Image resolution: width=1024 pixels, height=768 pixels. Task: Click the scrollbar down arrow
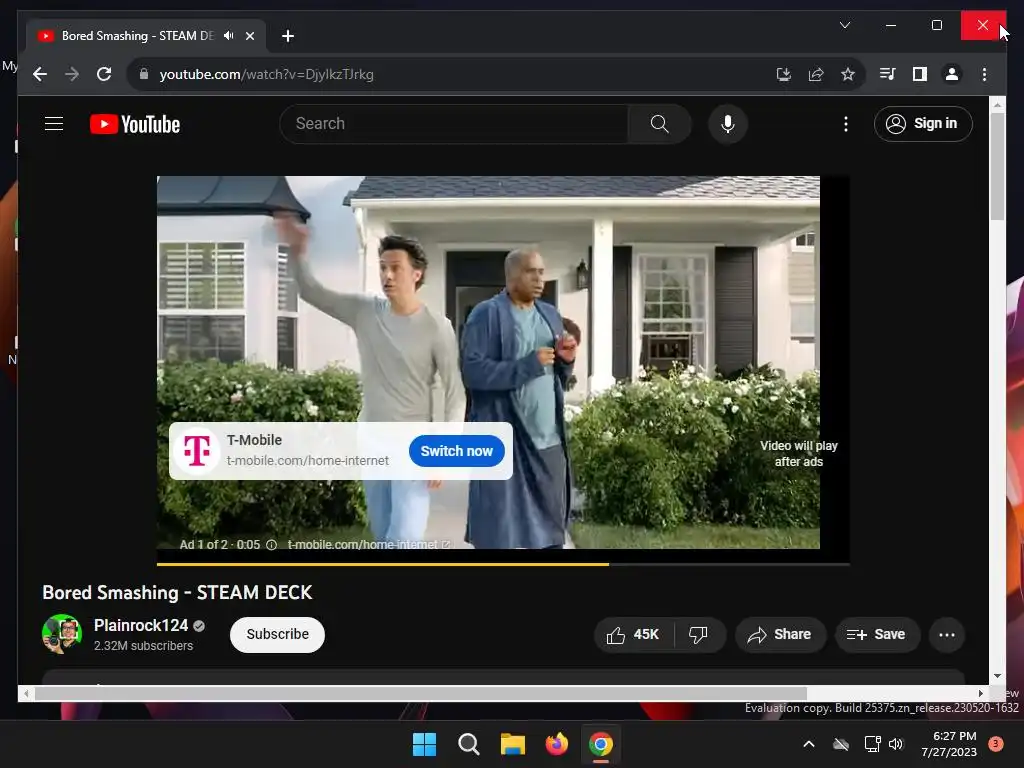(x=997, y=676)
